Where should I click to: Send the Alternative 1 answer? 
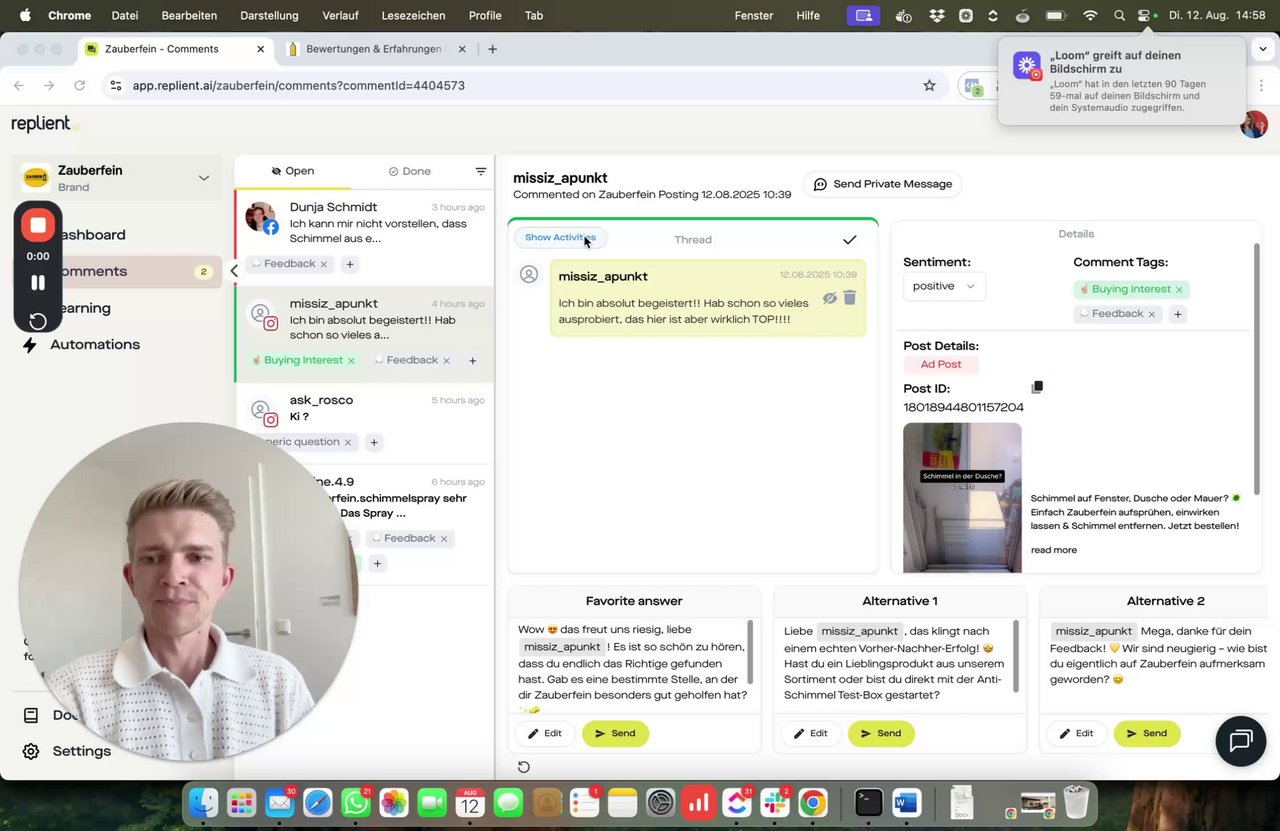tap(881, 733)
